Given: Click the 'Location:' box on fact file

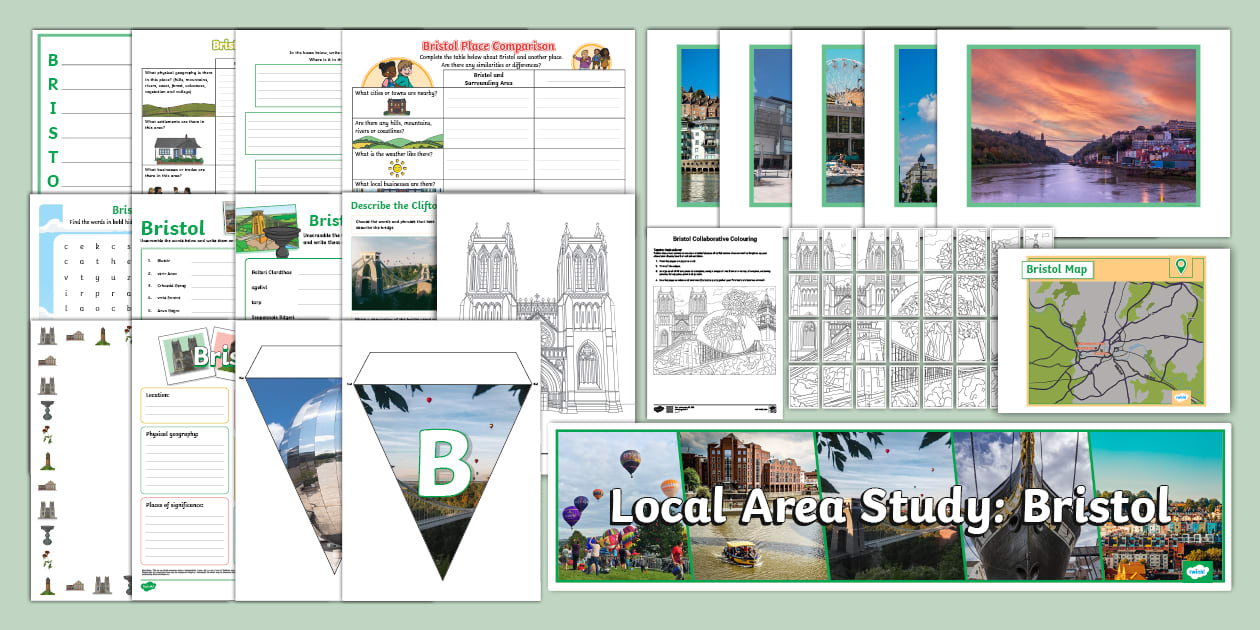Looking at the screenshot, I should point(185,405).
